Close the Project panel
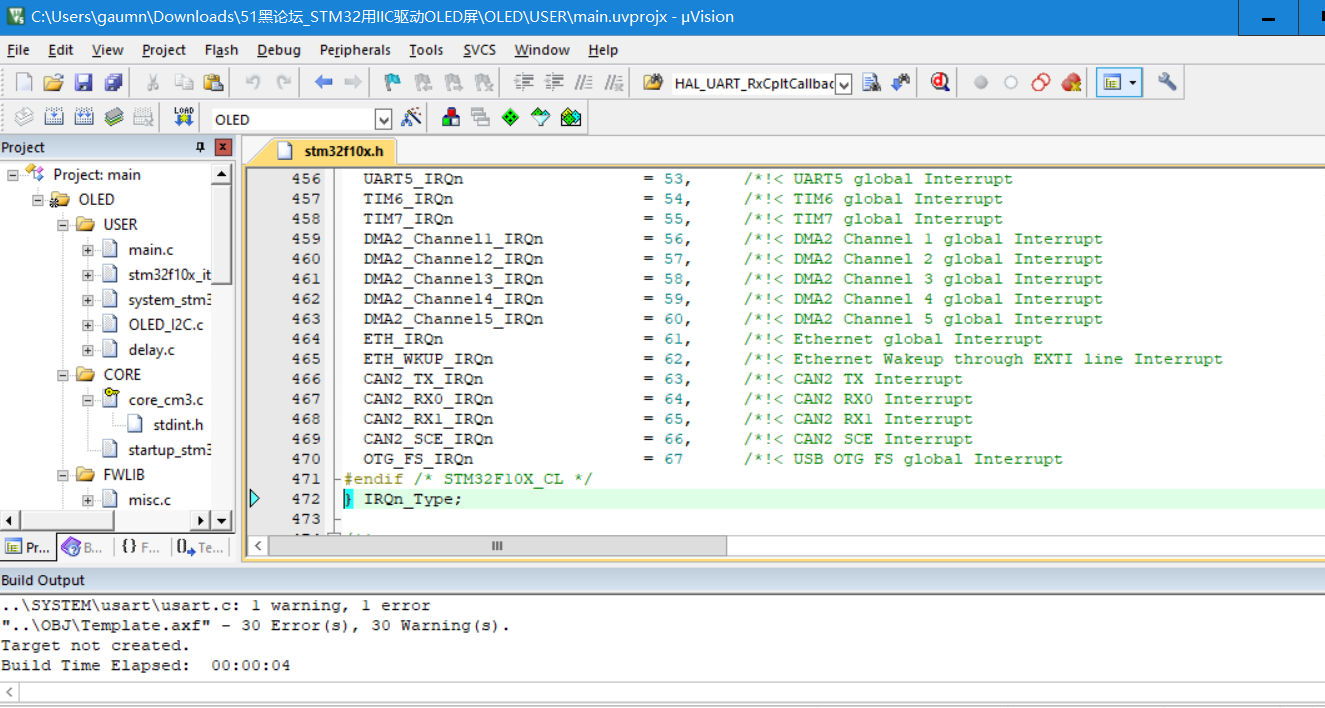1325x708 pixels. pyautogui.click(x=223, y=147)
